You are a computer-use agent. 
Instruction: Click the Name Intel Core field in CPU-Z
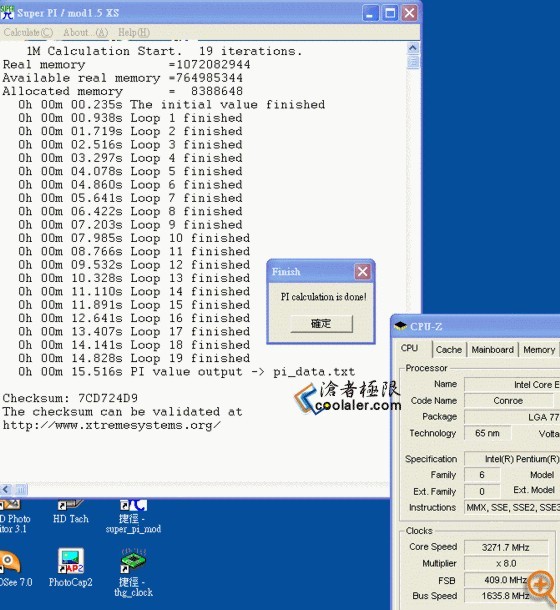point(512,385)
